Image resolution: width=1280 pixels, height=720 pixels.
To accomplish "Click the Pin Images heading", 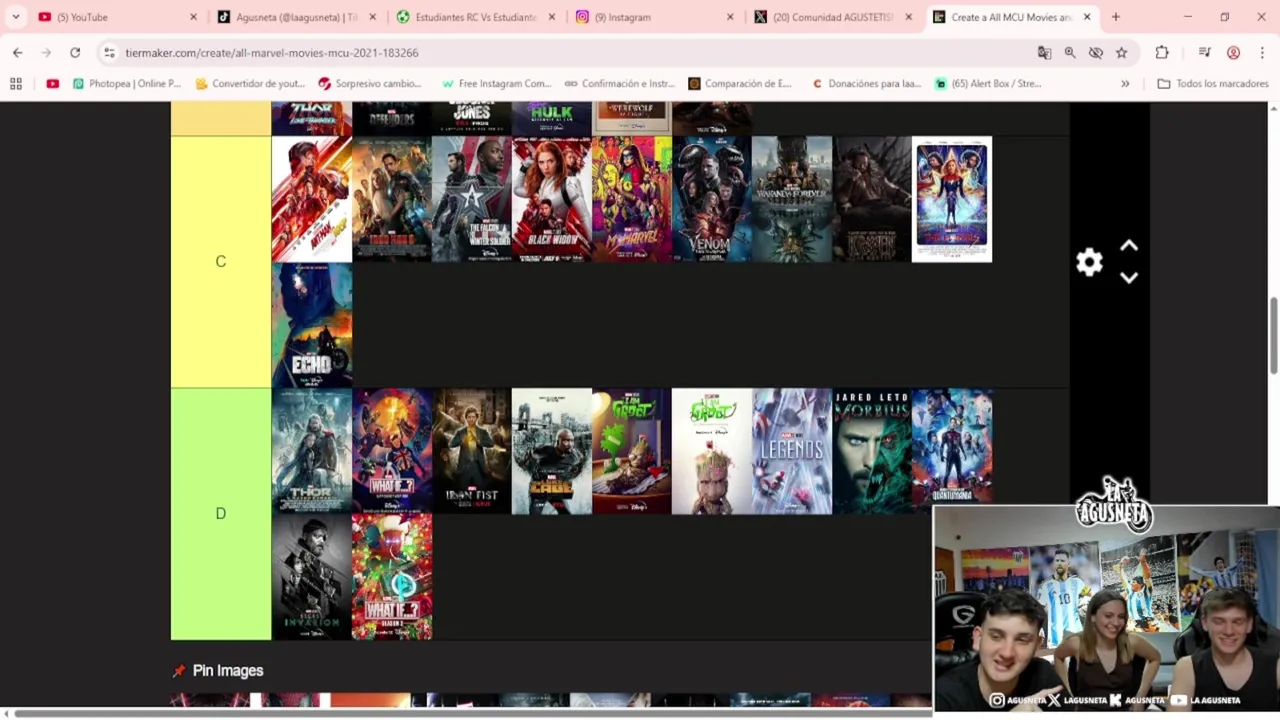I will pos(228,671).
